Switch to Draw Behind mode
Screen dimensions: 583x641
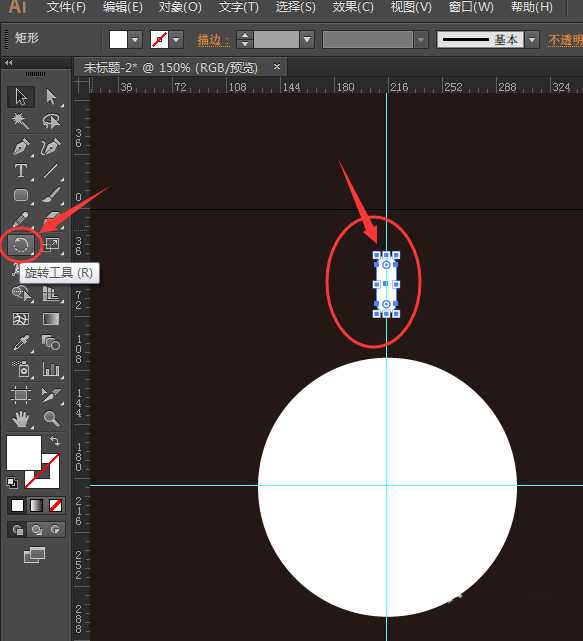point(37,530)
